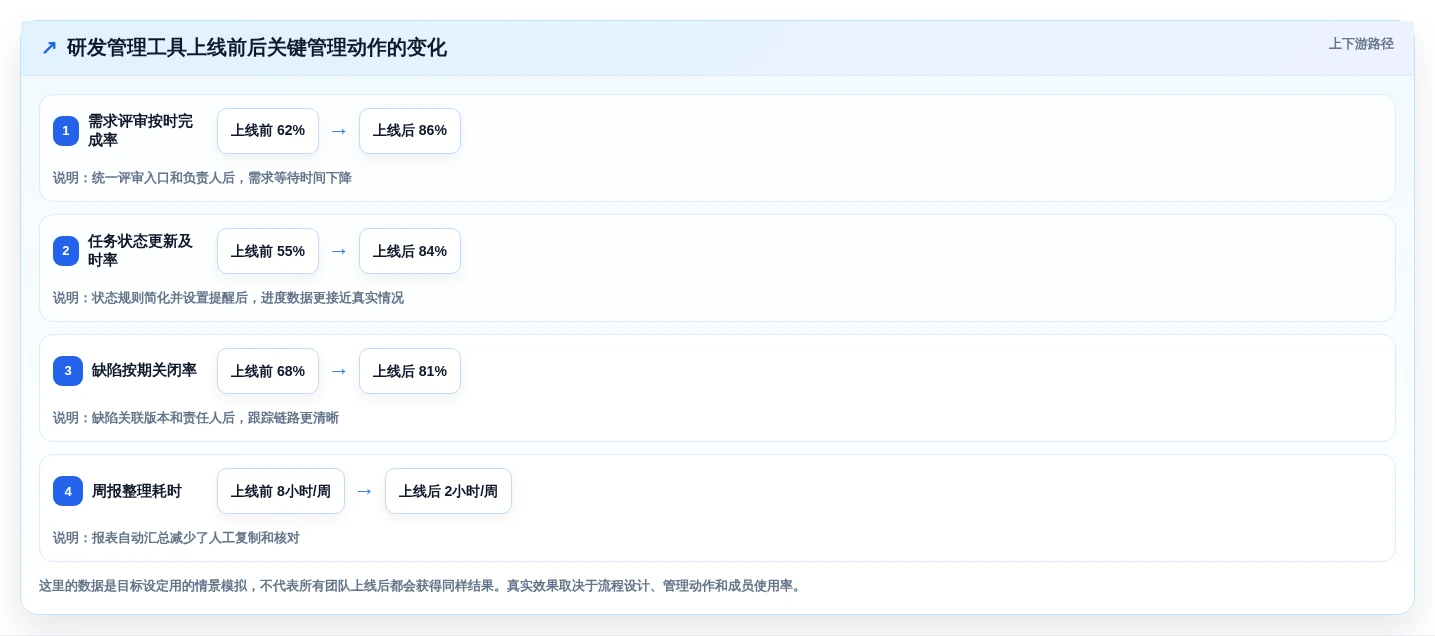Select the title 研发管理工具上线前后关键管理动作的变化
Viewport: 1435px width, 636px height.
(257, 48)
